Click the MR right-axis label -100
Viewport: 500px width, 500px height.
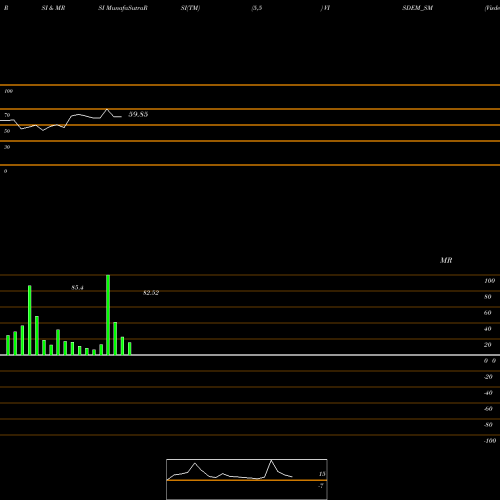click(x=490, y=441)
